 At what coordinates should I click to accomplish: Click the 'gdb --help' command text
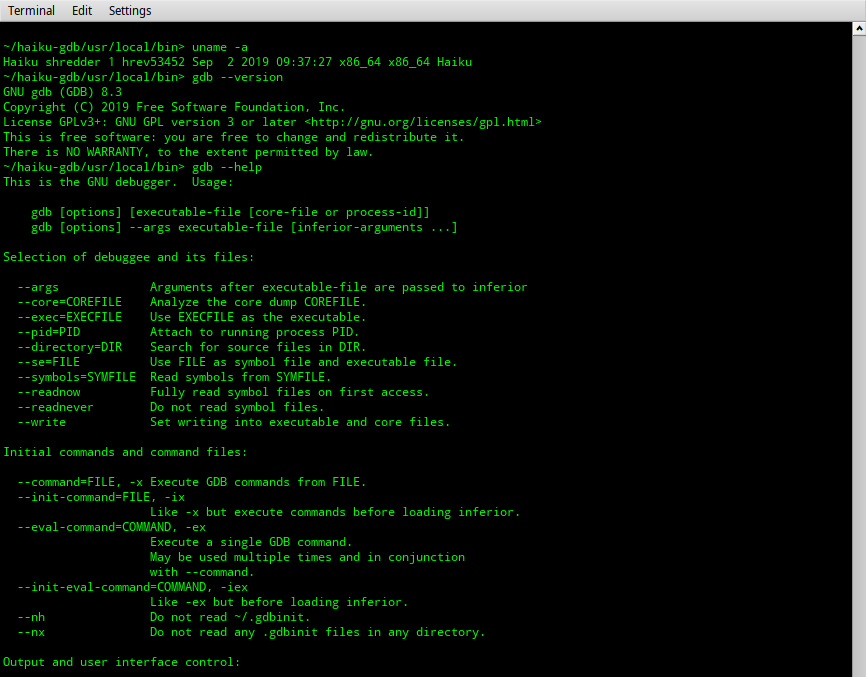[227, 167]
